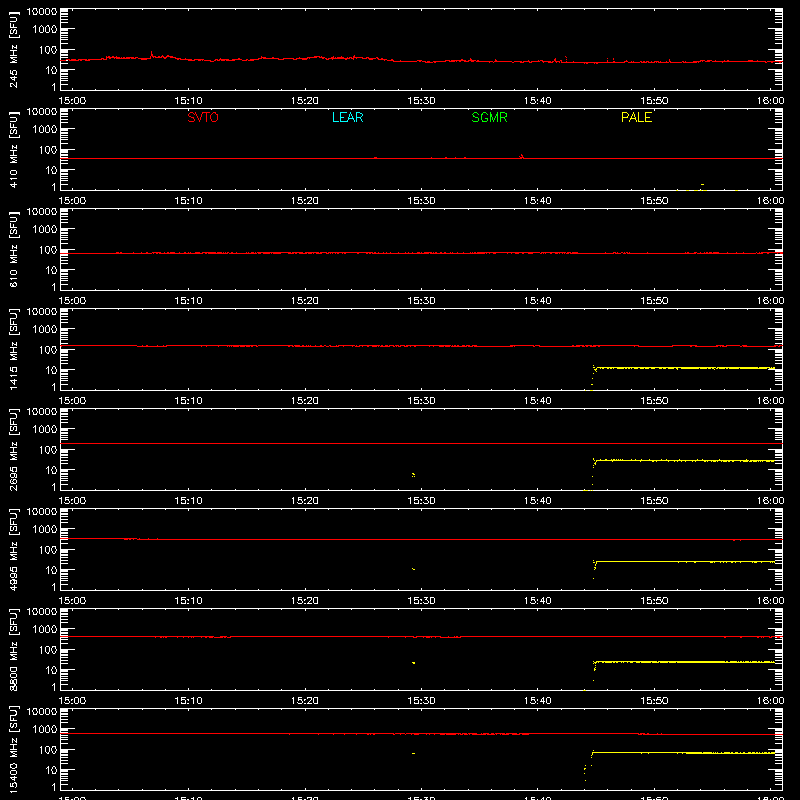Click 15:20 tick label under 4995 MHz plot
Viewport: 800px width, 800px height.
[x=305, y=601]
